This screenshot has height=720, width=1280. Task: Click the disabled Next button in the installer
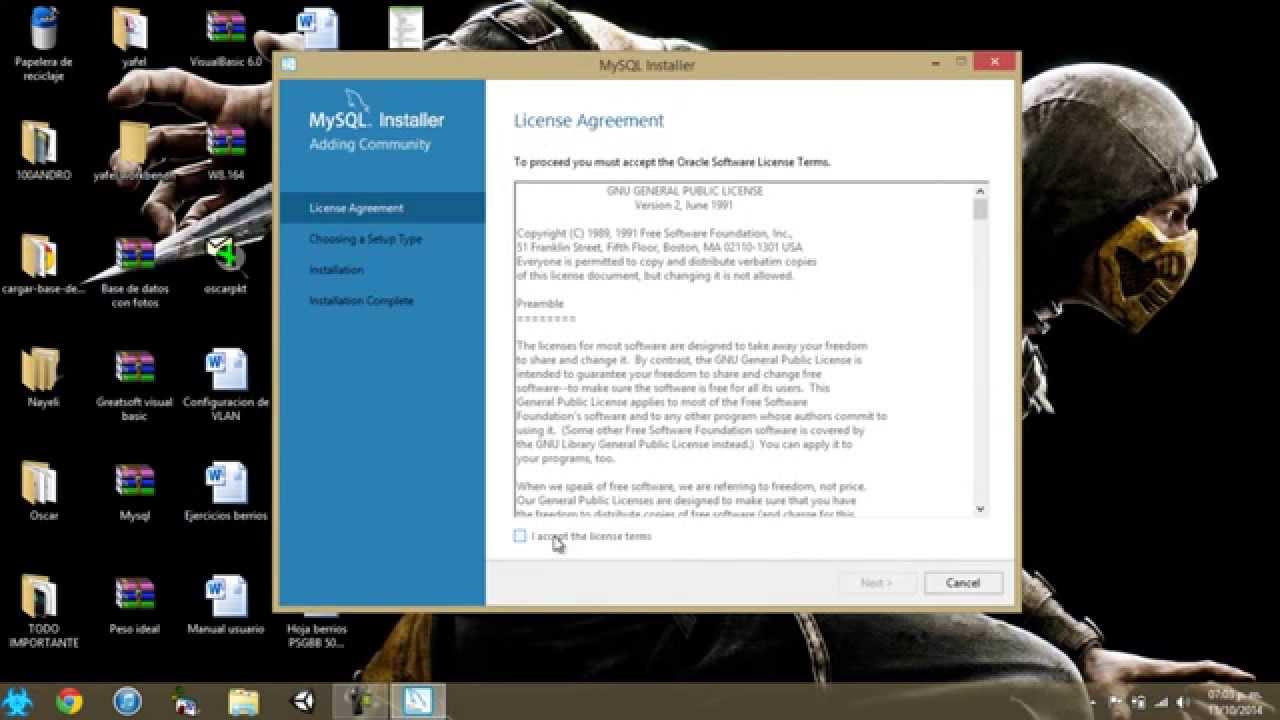(876, 583)
